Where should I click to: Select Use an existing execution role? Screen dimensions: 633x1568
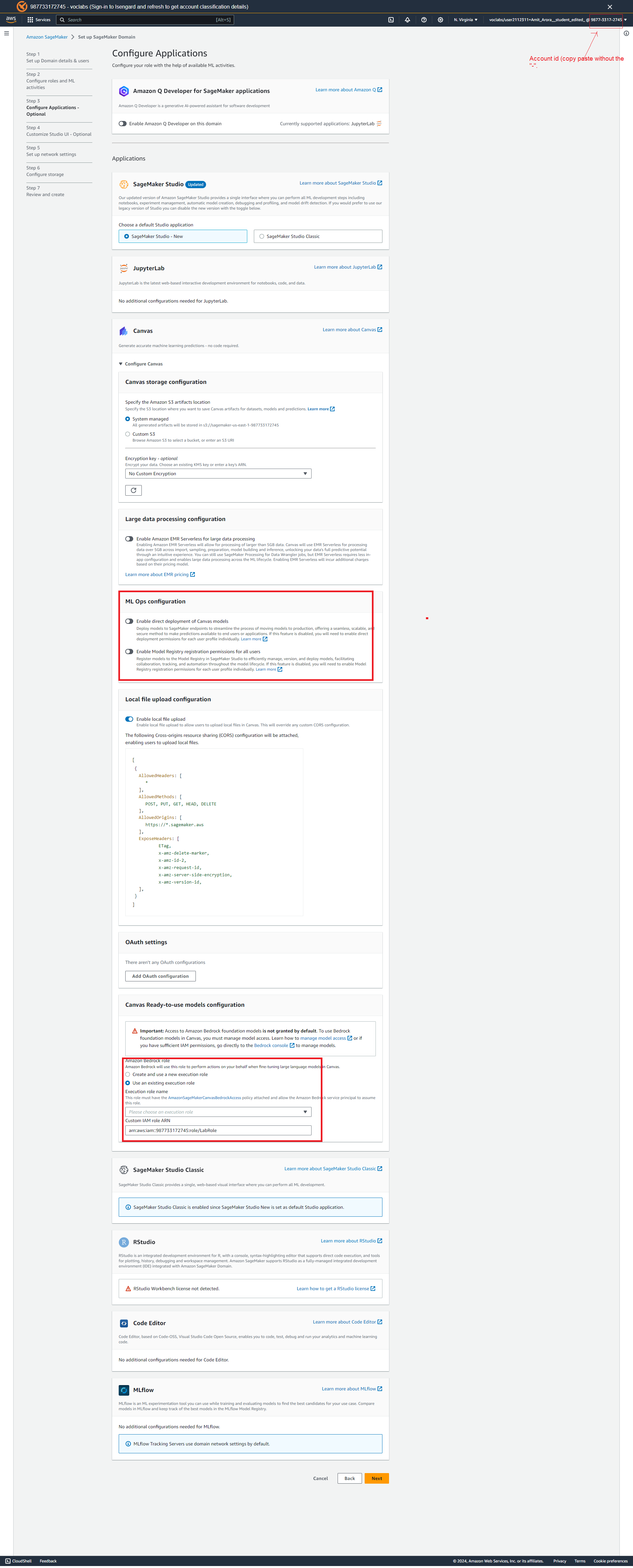tap(127, 1083)
